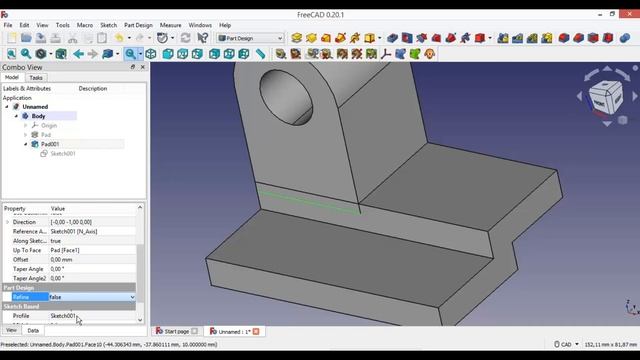Close the Unnamed : 1* document tab
The image size is (640, 360).
click(256, 331)
